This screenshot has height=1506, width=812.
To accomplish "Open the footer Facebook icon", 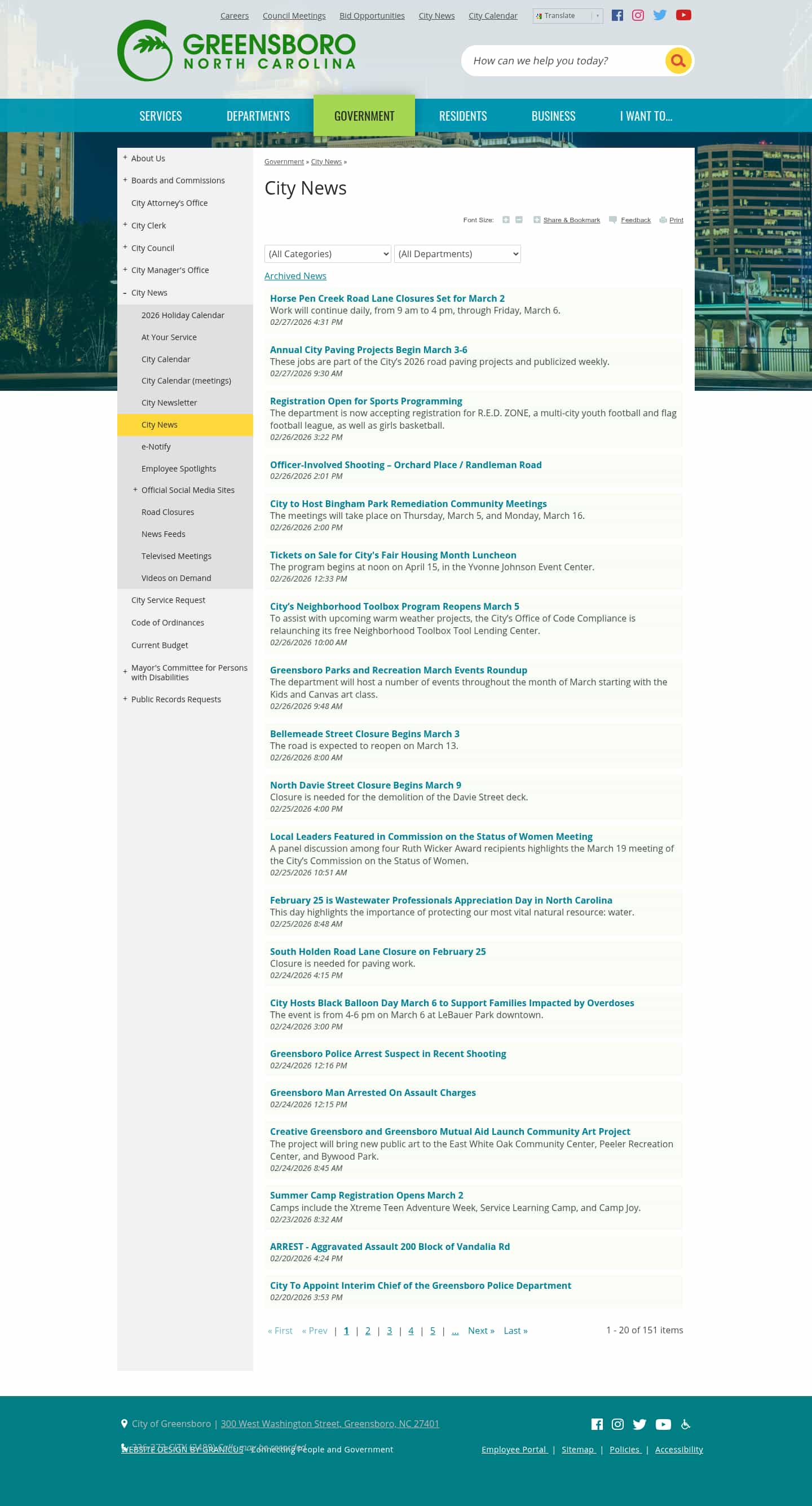I will click(x=597, y=1424).
